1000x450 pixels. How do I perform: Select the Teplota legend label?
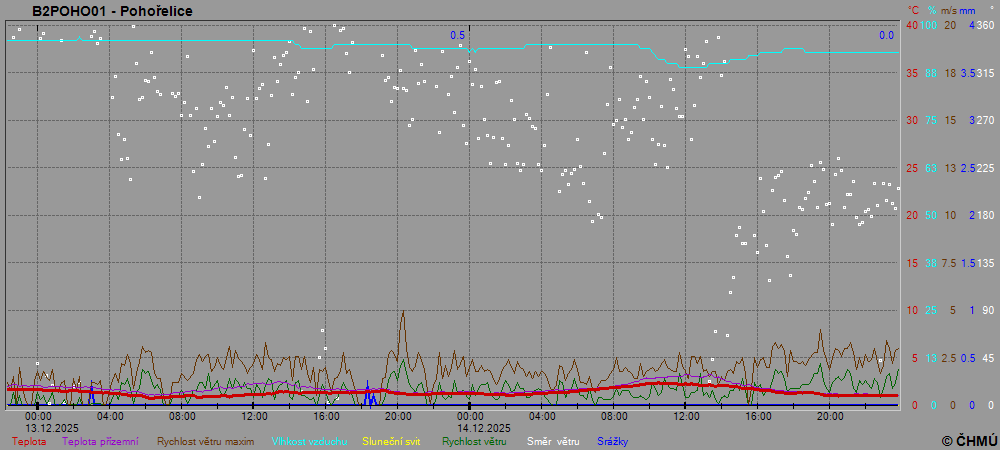point(28,441)
